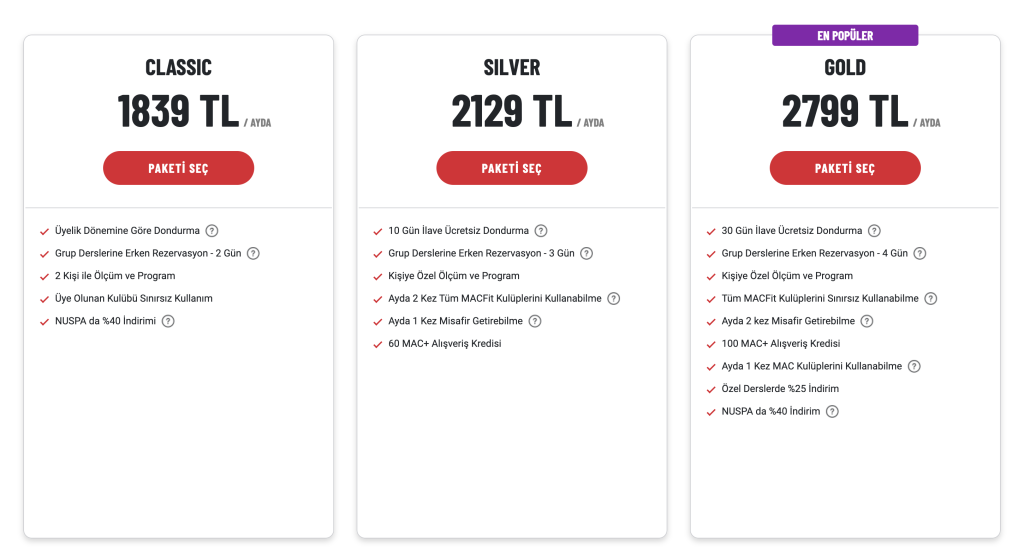Show info for 10 Gün İlave Ücretsiz Dondurma
The height and width of the screenshot is (554, 1024).
541,231
